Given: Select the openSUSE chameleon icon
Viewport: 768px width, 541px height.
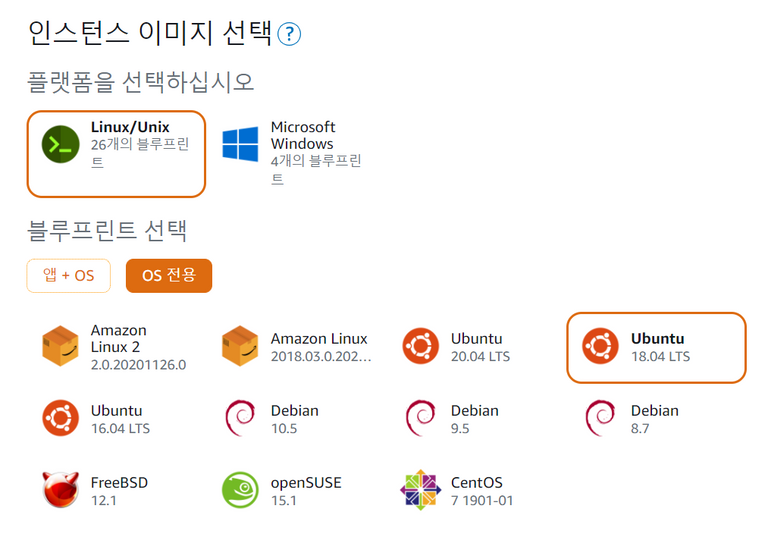Looking at the screenshot, I should (x=240, y=490).
